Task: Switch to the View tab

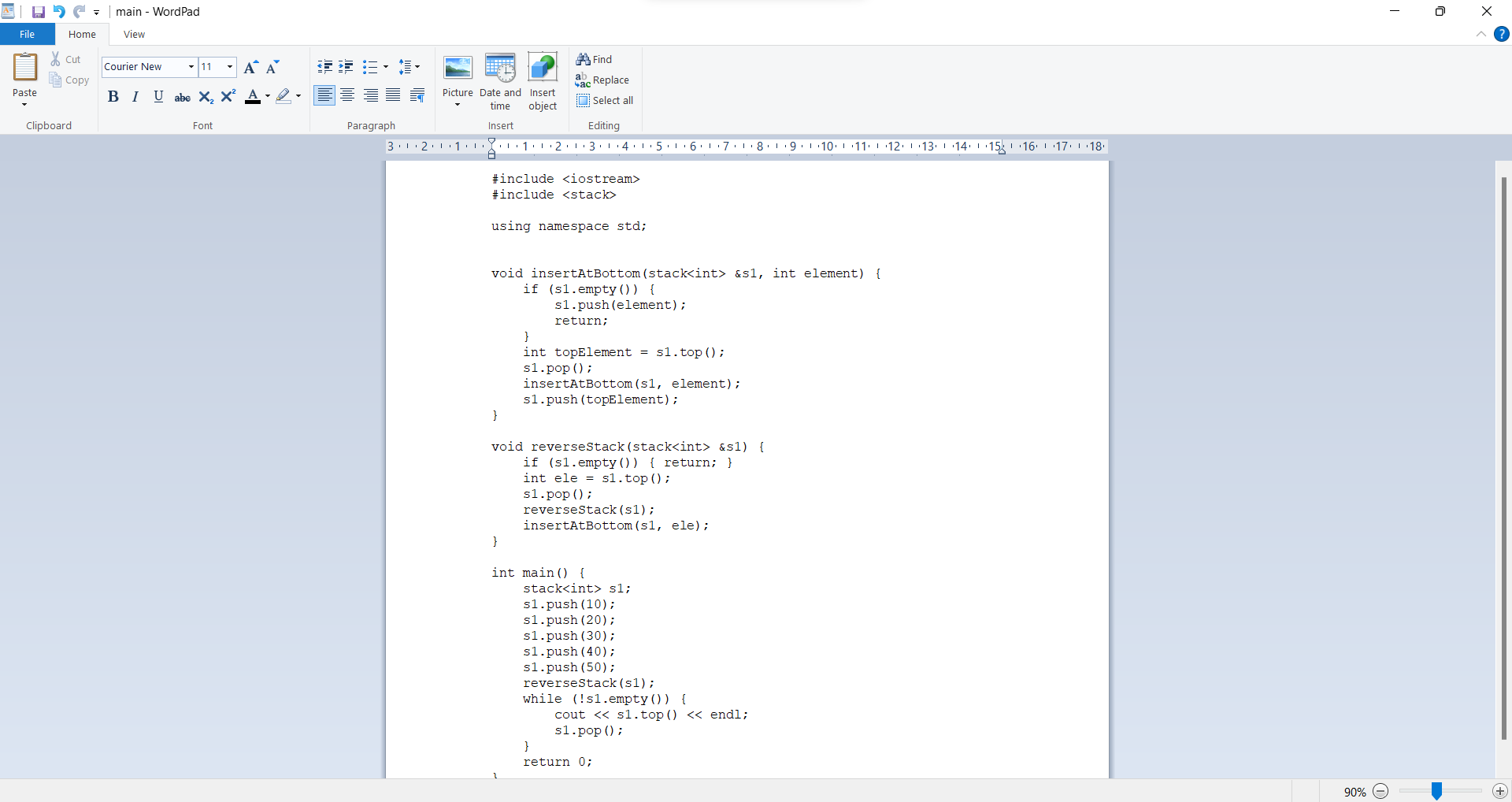Action: [x=134, y=35]
